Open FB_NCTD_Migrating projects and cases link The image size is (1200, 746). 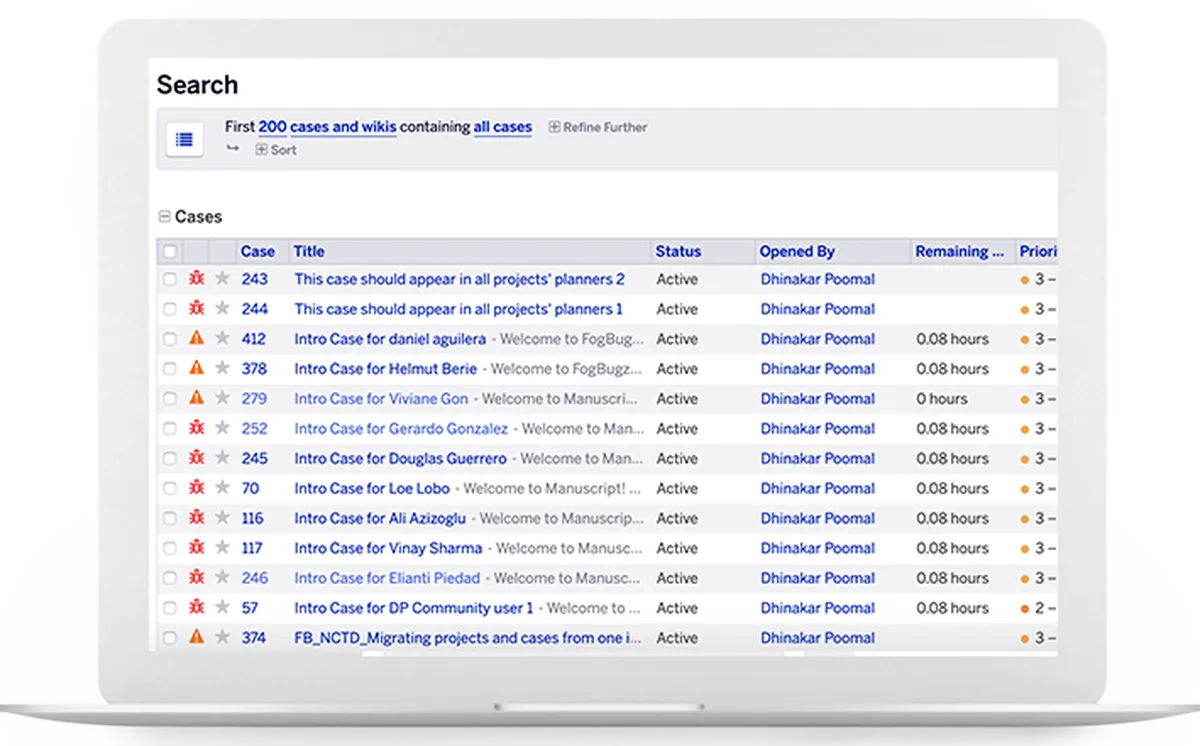468,638
